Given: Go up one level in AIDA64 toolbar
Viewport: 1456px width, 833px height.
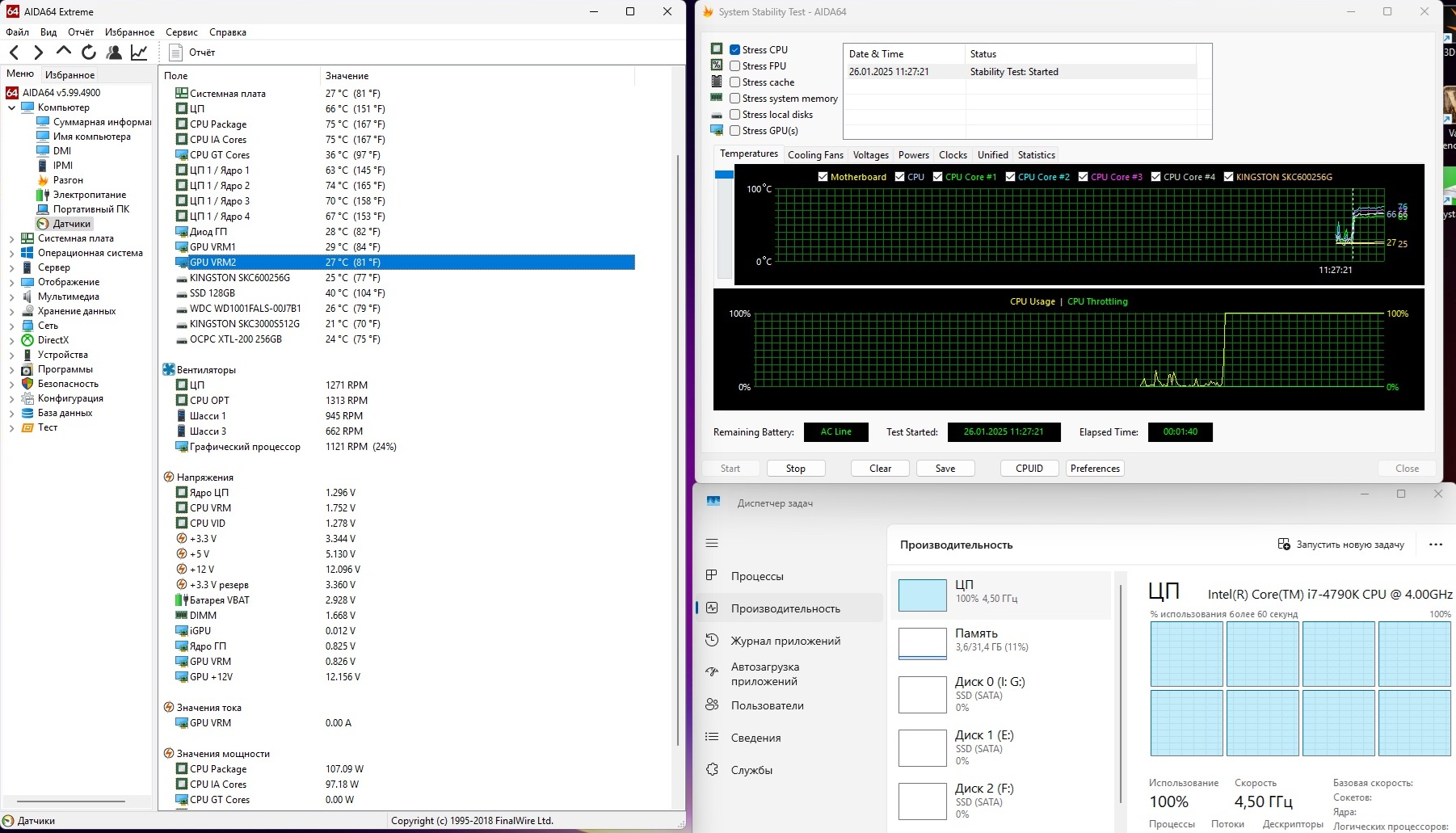Looking at the screenshot, I should (64, 52).
